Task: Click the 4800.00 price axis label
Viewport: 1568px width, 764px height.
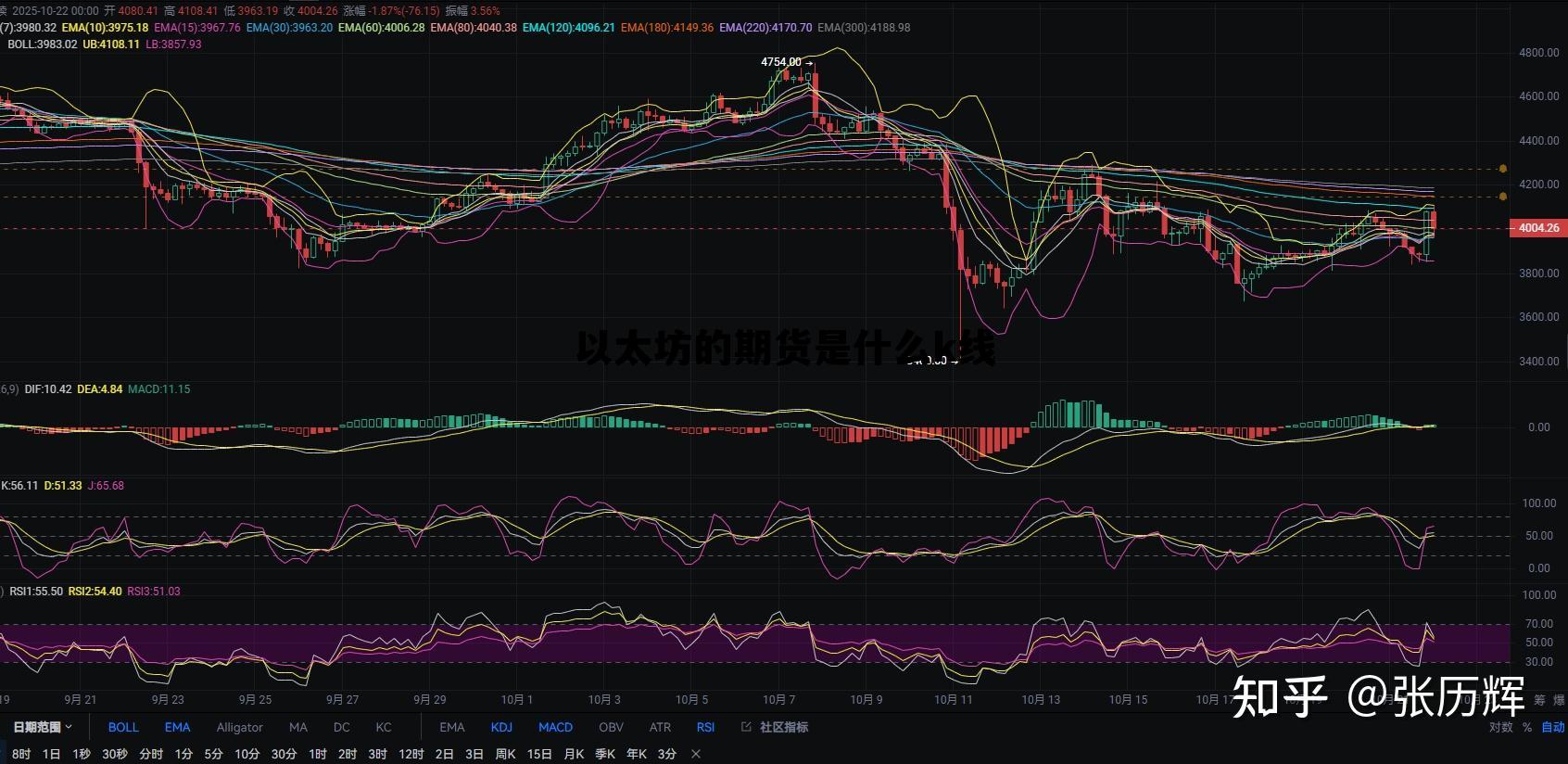Action: (x=1538, y=53)
